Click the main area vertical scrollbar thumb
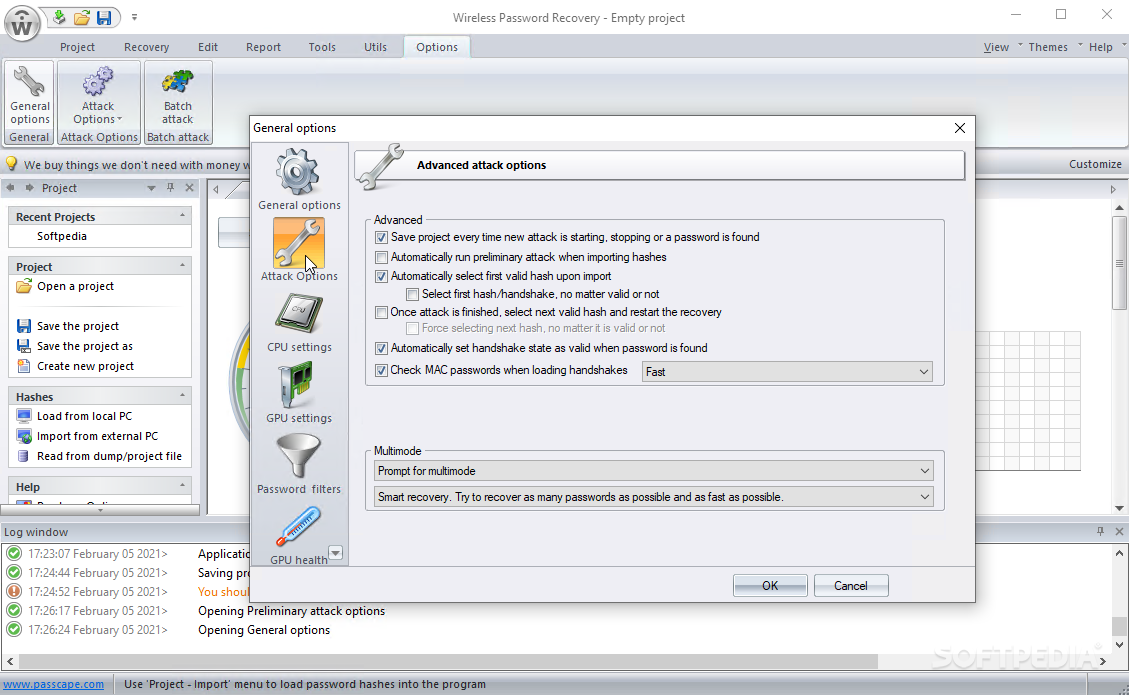The height and width of the screenshot is (695, 1129). [1119, 263]
